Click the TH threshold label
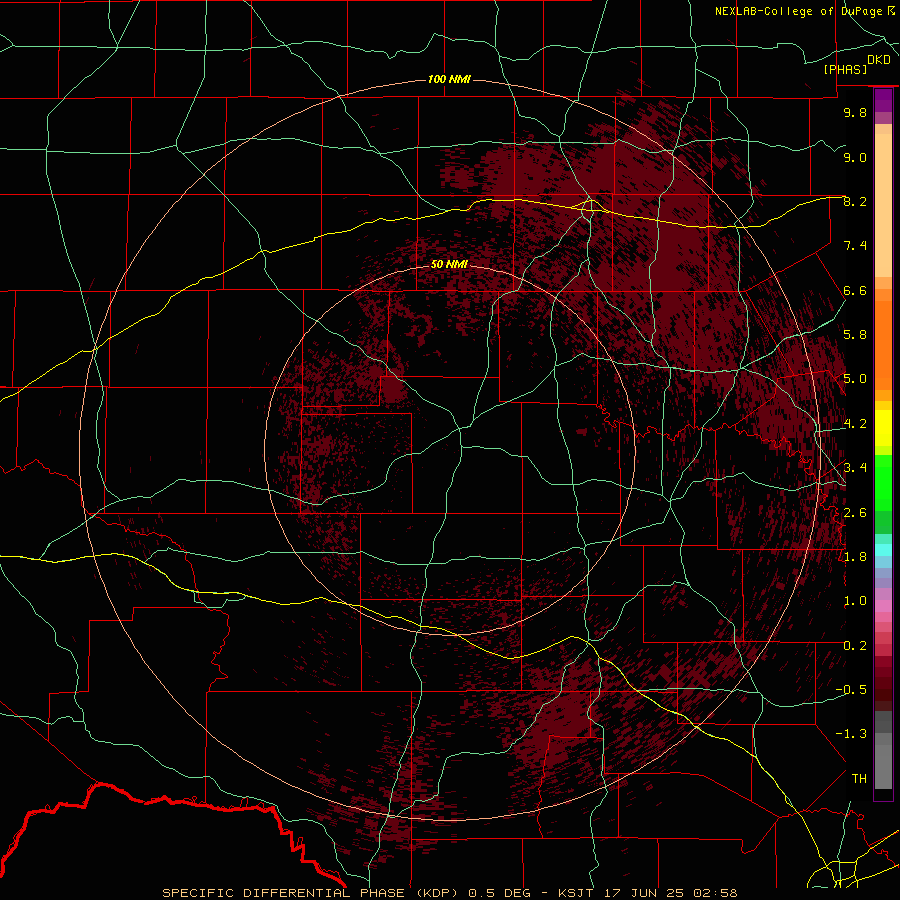This screenshot has width=900, height=900. point(859,779)
